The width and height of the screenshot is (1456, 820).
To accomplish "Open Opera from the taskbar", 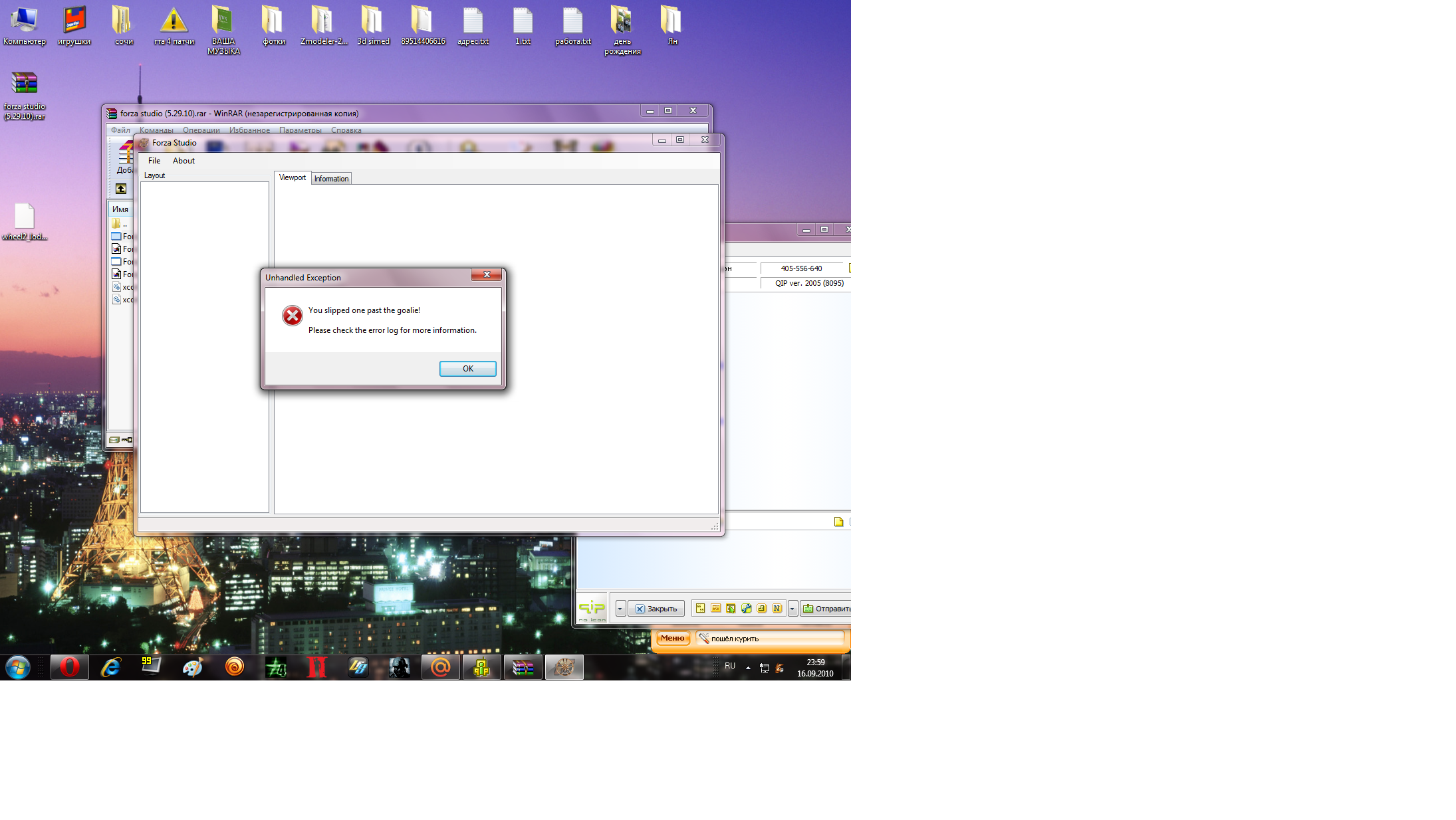I will 69,667.
